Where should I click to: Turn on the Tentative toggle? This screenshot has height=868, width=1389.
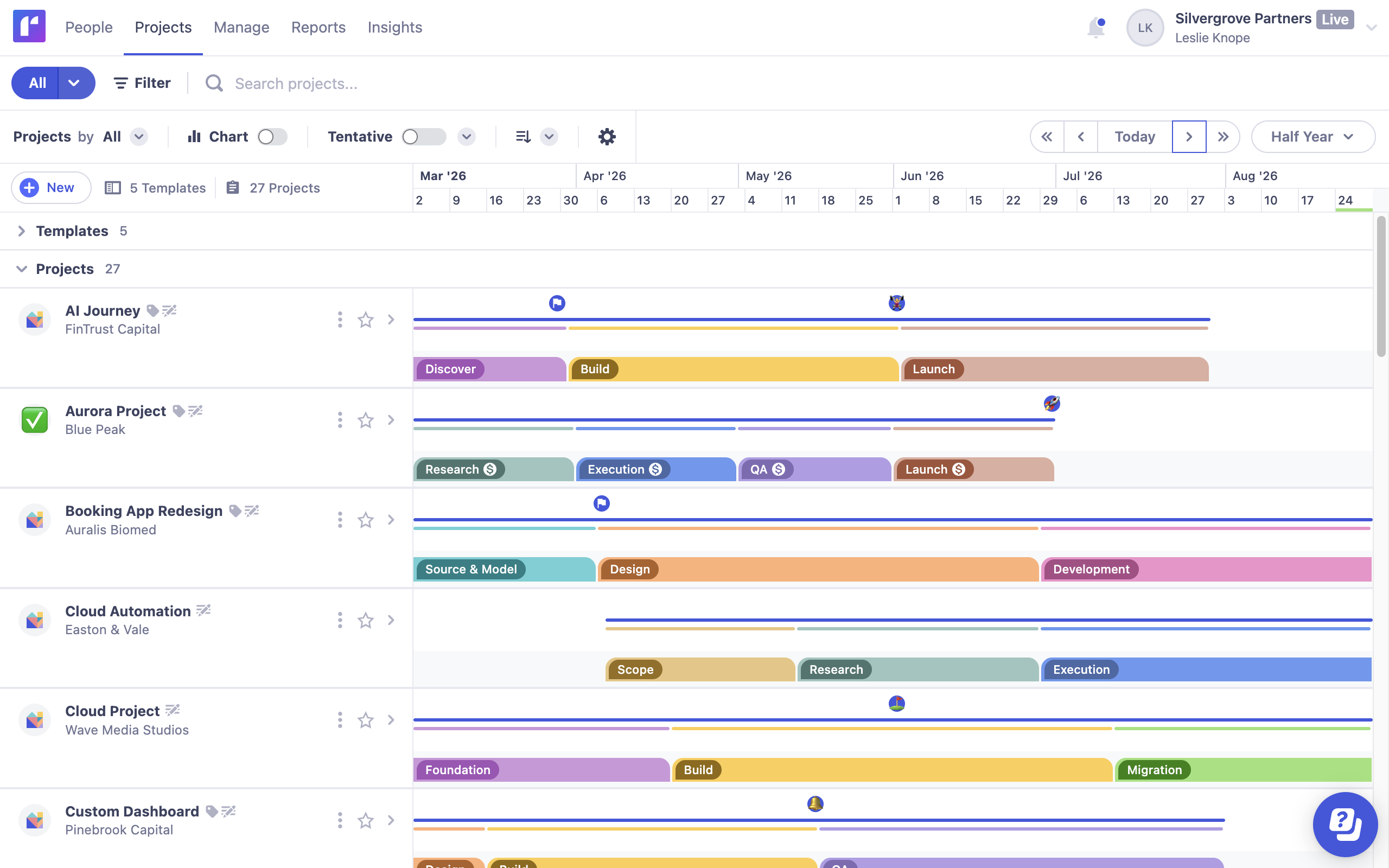click(x=424, y=137)
